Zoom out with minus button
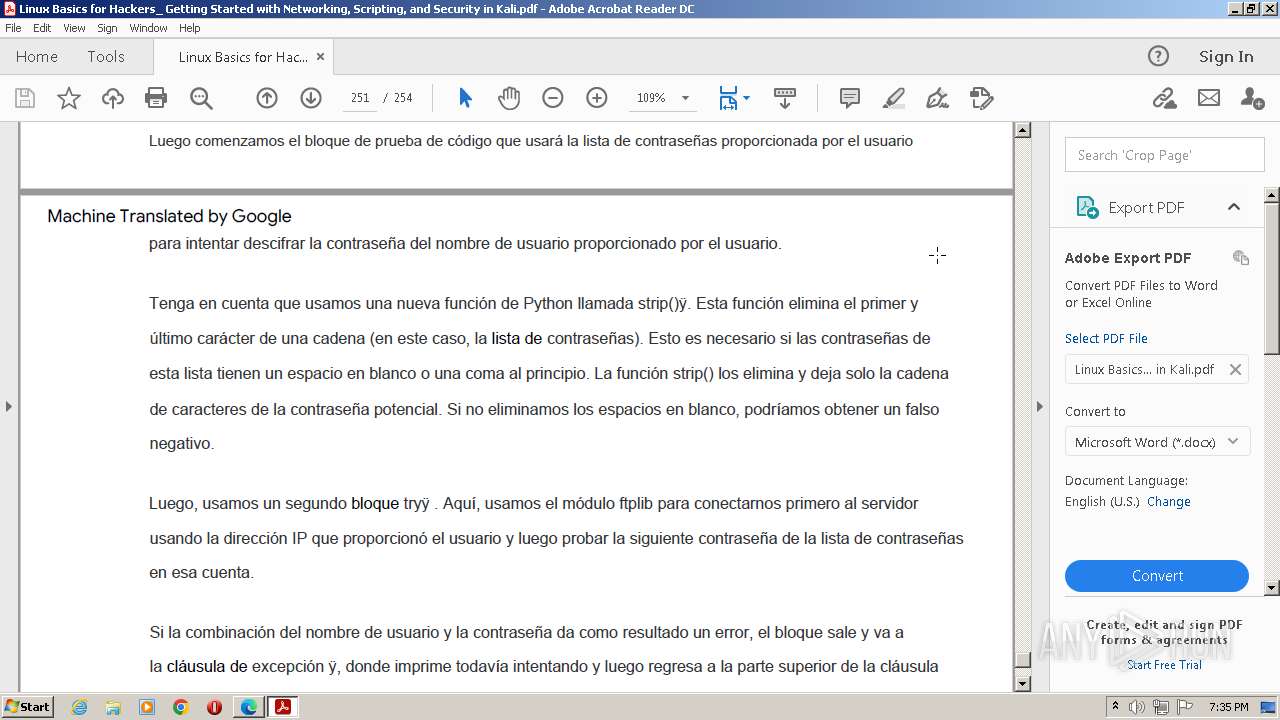Image resolution: width=1280 pixels, height=720 pixels. [553, 98]
